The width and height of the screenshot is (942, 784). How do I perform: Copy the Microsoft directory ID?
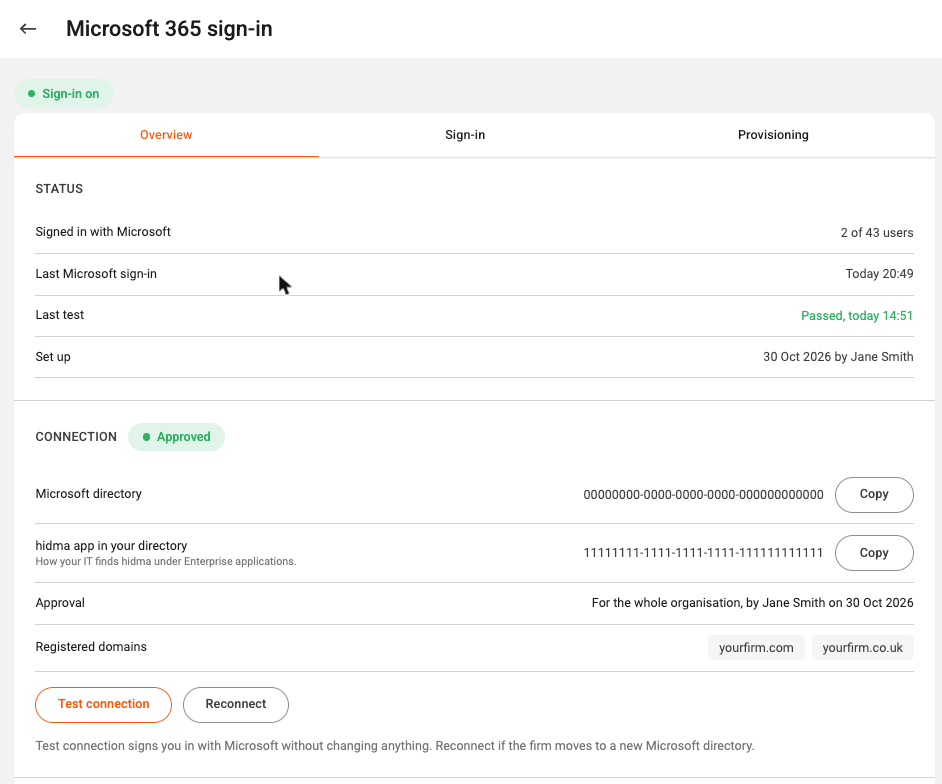click(874, 494)
